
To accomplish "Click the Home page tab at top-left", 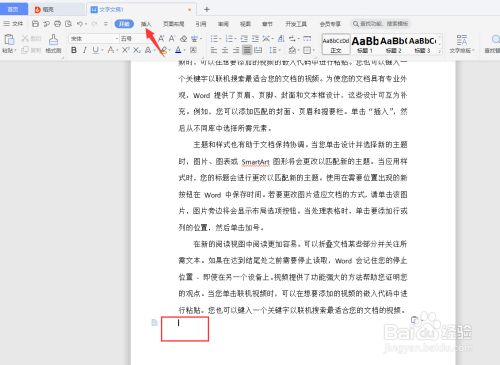I will tap(13, 9).
